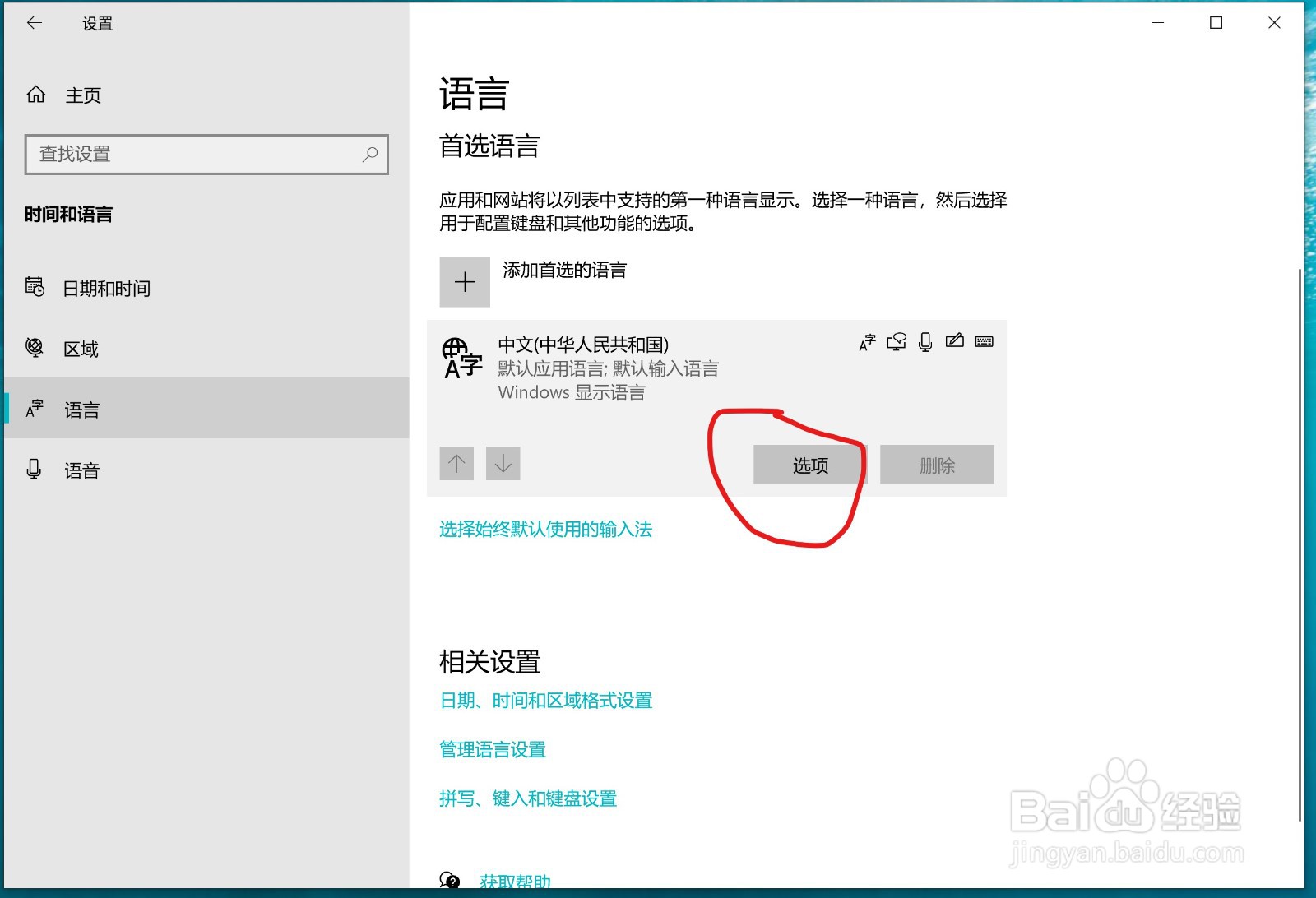
Task: Open 拼写、键入和键盘设置 link
Action: [528, 798]
